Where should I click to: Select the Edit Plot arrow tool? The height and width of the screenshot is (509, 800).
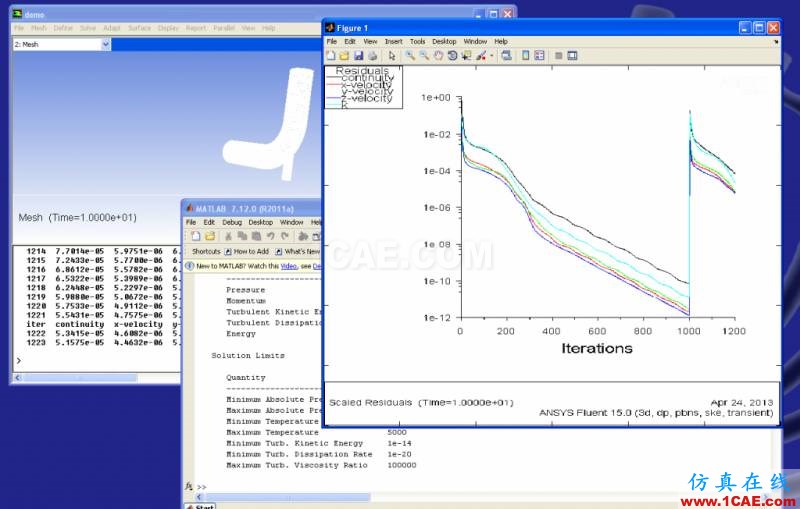pos(392,56)
